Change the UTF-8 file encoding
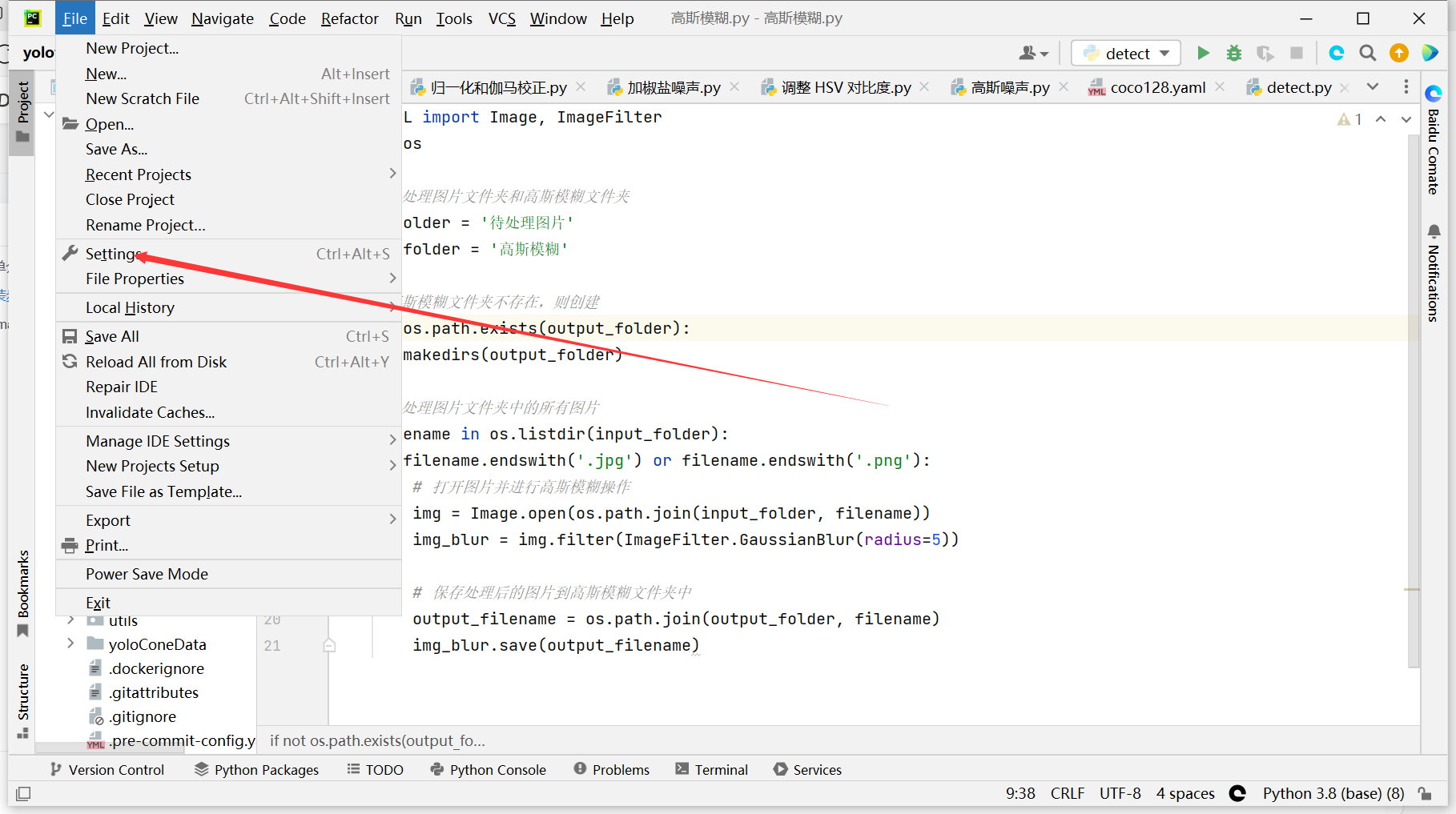The image size is (1456, 814). pos(1120,793)
